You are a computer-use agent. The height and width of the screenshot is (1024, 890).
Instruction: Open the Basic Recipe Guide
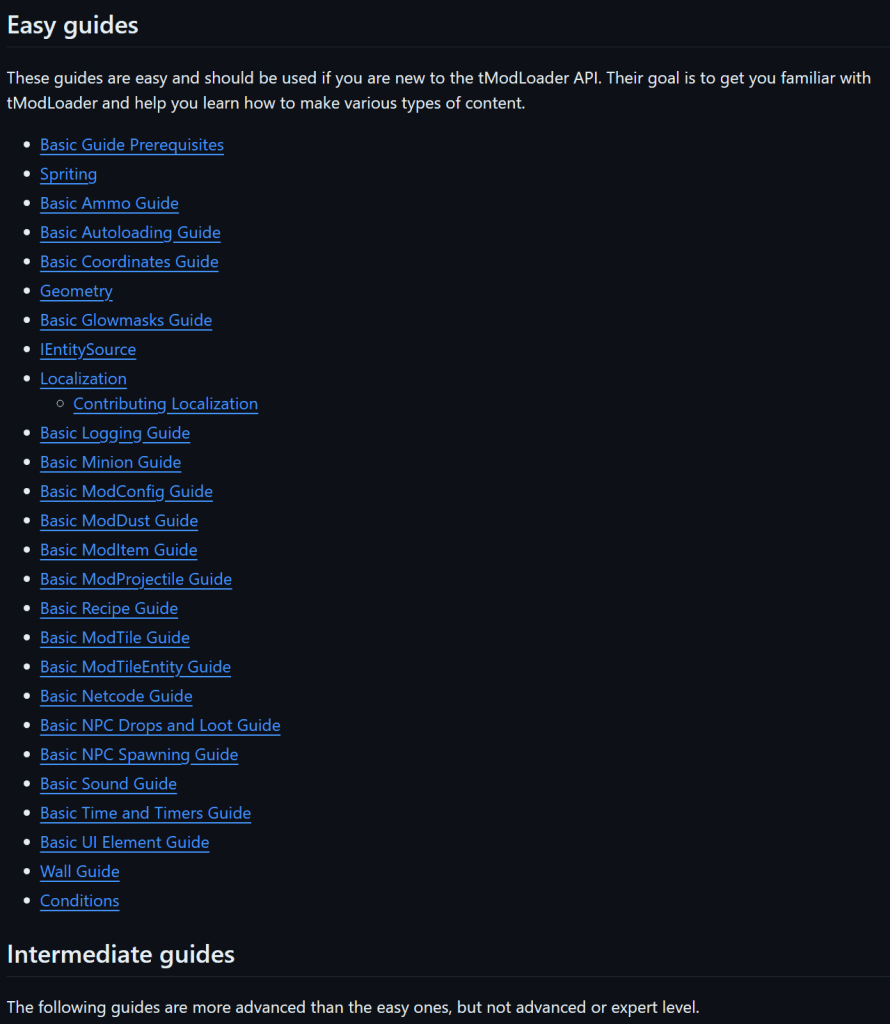click(x=109, y=608)
